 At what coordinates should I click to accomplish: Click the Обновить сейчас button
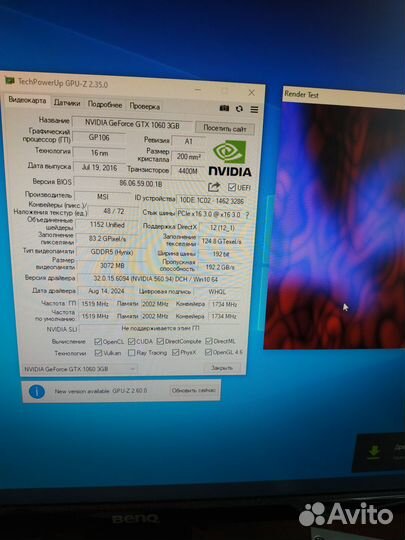tap(193, 390)
